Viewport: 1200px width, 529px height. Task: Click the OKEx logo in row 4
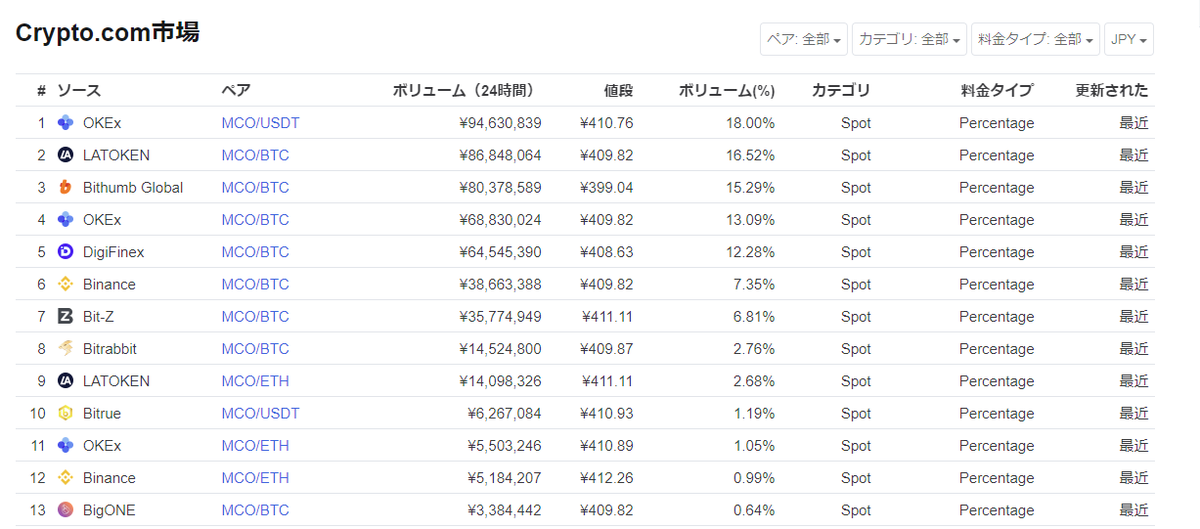point(66,220)
